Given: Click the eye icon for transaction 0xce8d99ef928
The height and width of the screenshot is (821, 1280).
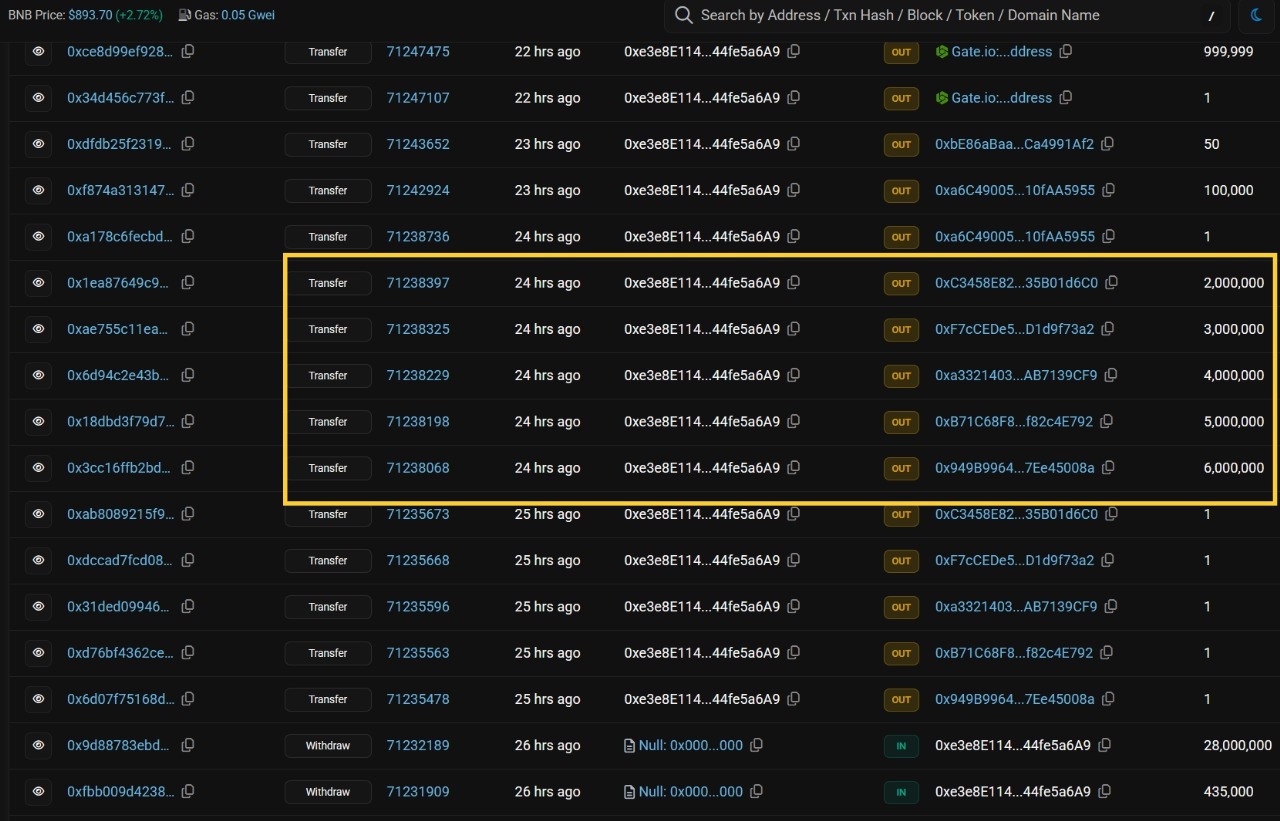Looking at the screenshot, I should pos(38,51).
